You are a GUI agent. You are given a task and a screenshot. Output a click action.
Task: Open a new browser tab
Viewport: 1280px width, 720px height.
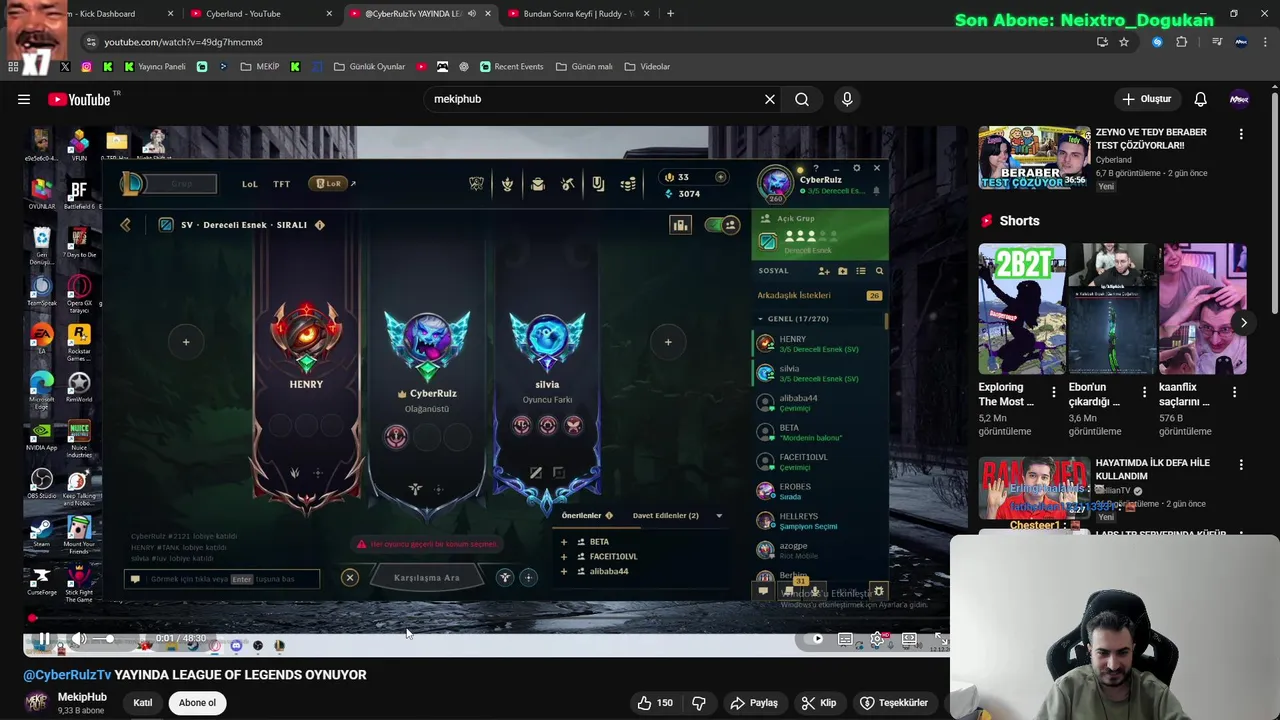tap(670, 14)
